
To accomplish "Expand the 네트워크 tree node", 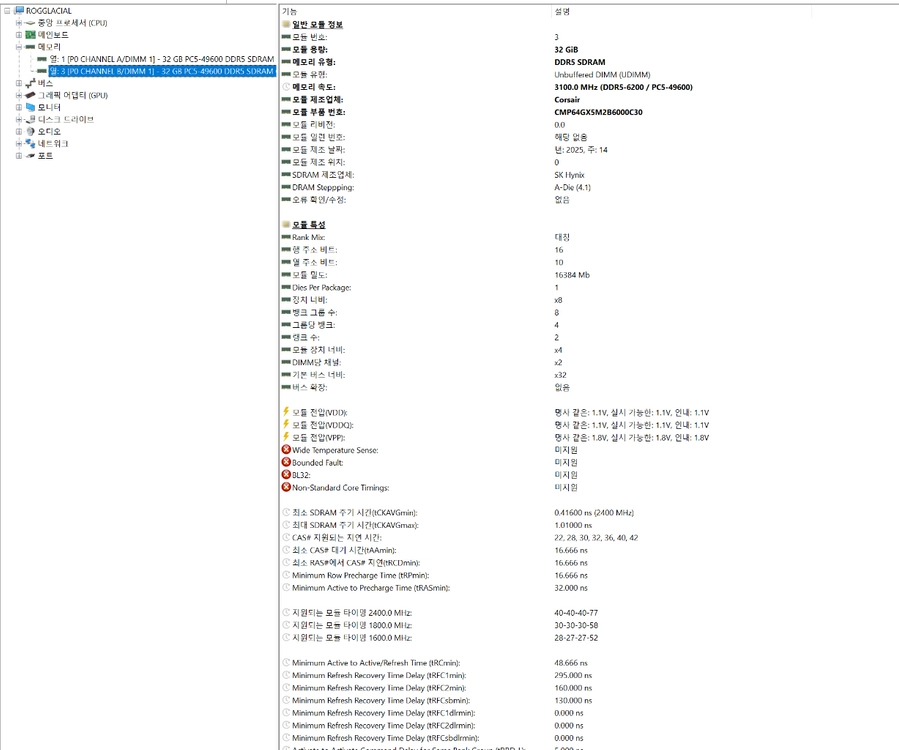I will pyautogui.click(x=19, y=143).
